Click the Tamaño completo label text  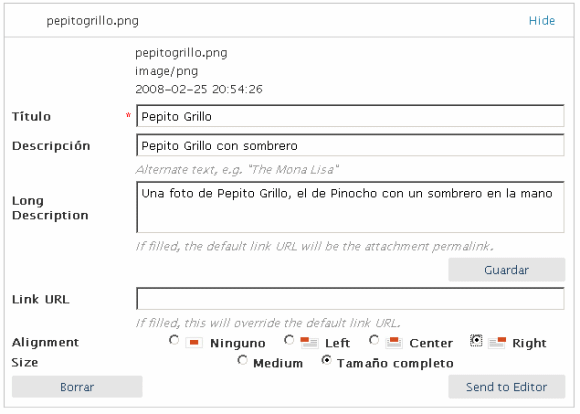tap(395, 363)
